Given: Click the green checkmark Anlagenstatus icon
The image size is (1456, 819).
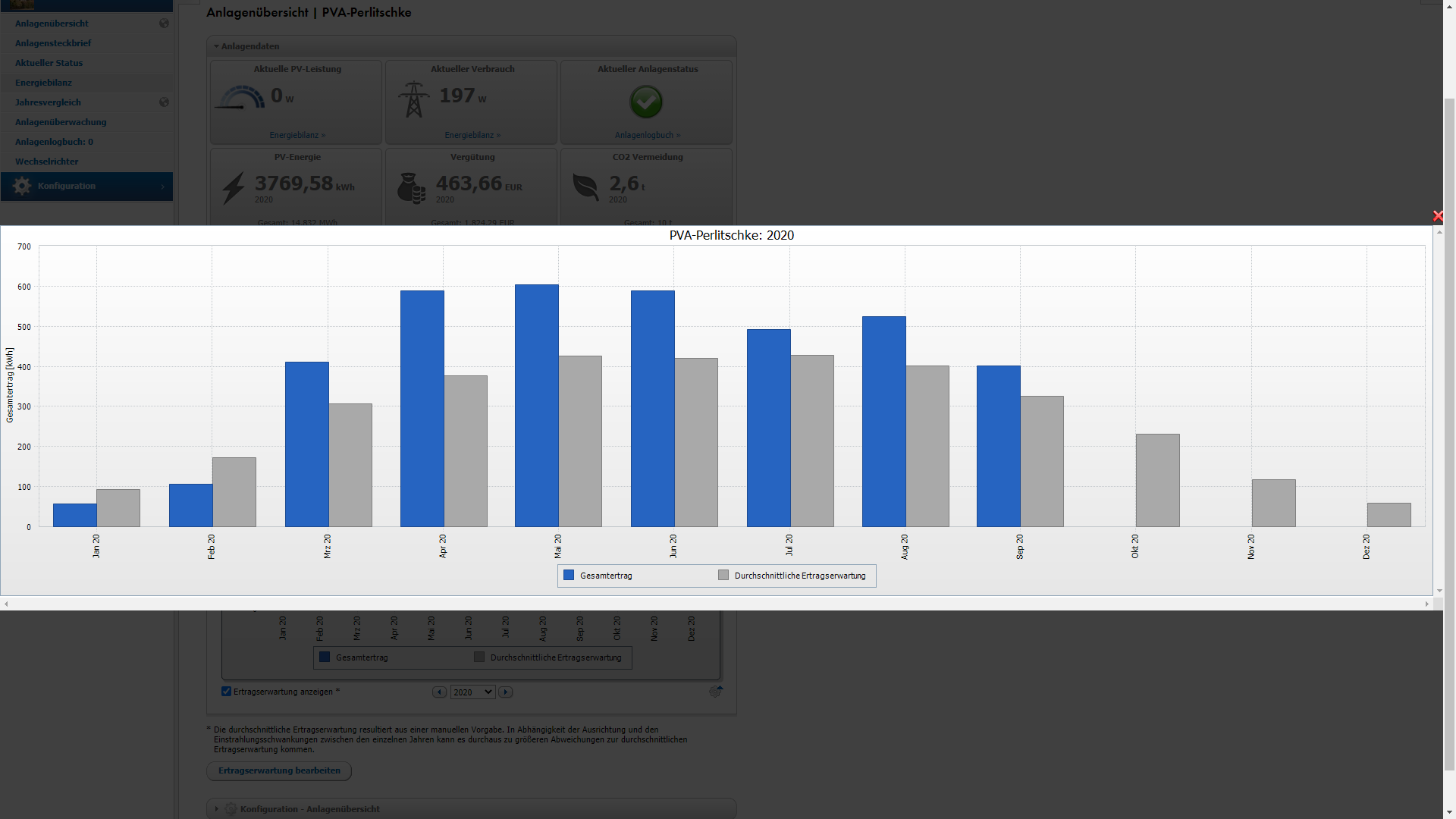Looking at the screenshot, I should pyautogui.click(x=646, y=102).
